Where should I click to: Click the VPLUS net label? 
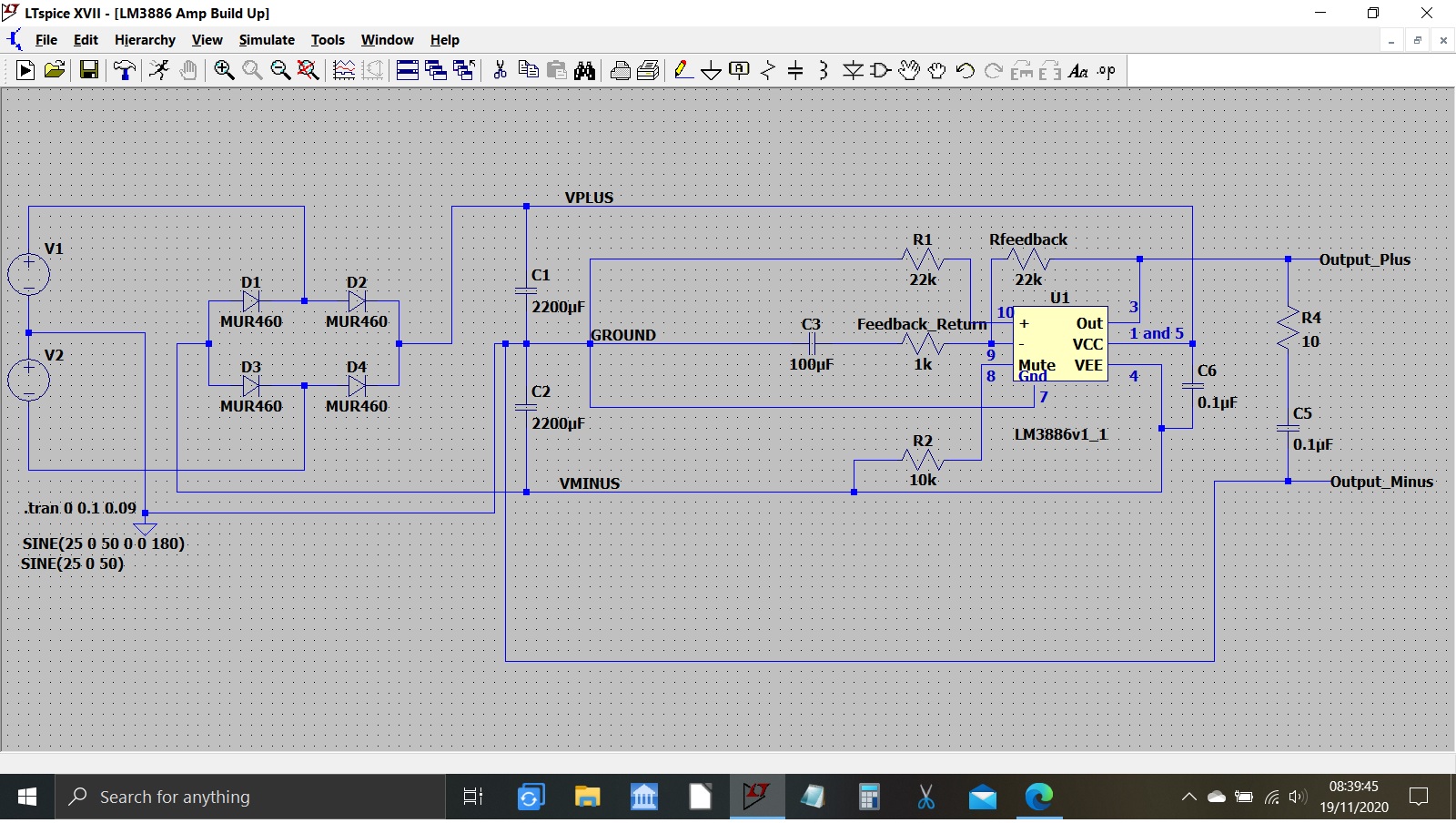pyautogui.click(x=589, y=198)
